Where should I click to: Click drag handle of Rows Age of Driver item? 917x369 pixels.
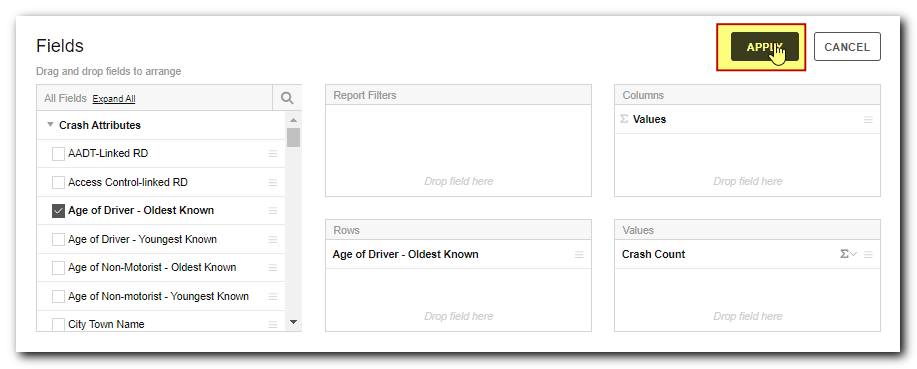coord(579,254)
